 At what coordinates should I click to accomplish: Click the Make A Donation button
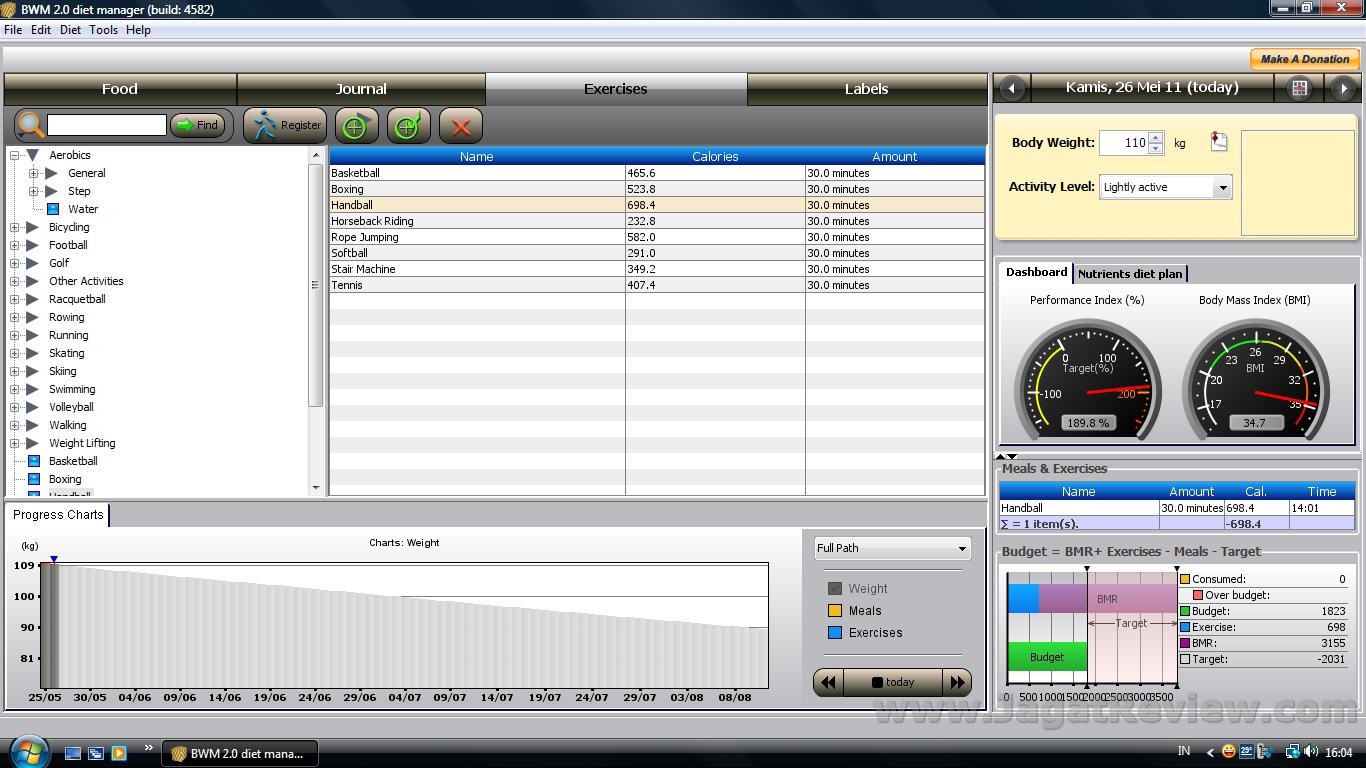[x=1304, y=59]
